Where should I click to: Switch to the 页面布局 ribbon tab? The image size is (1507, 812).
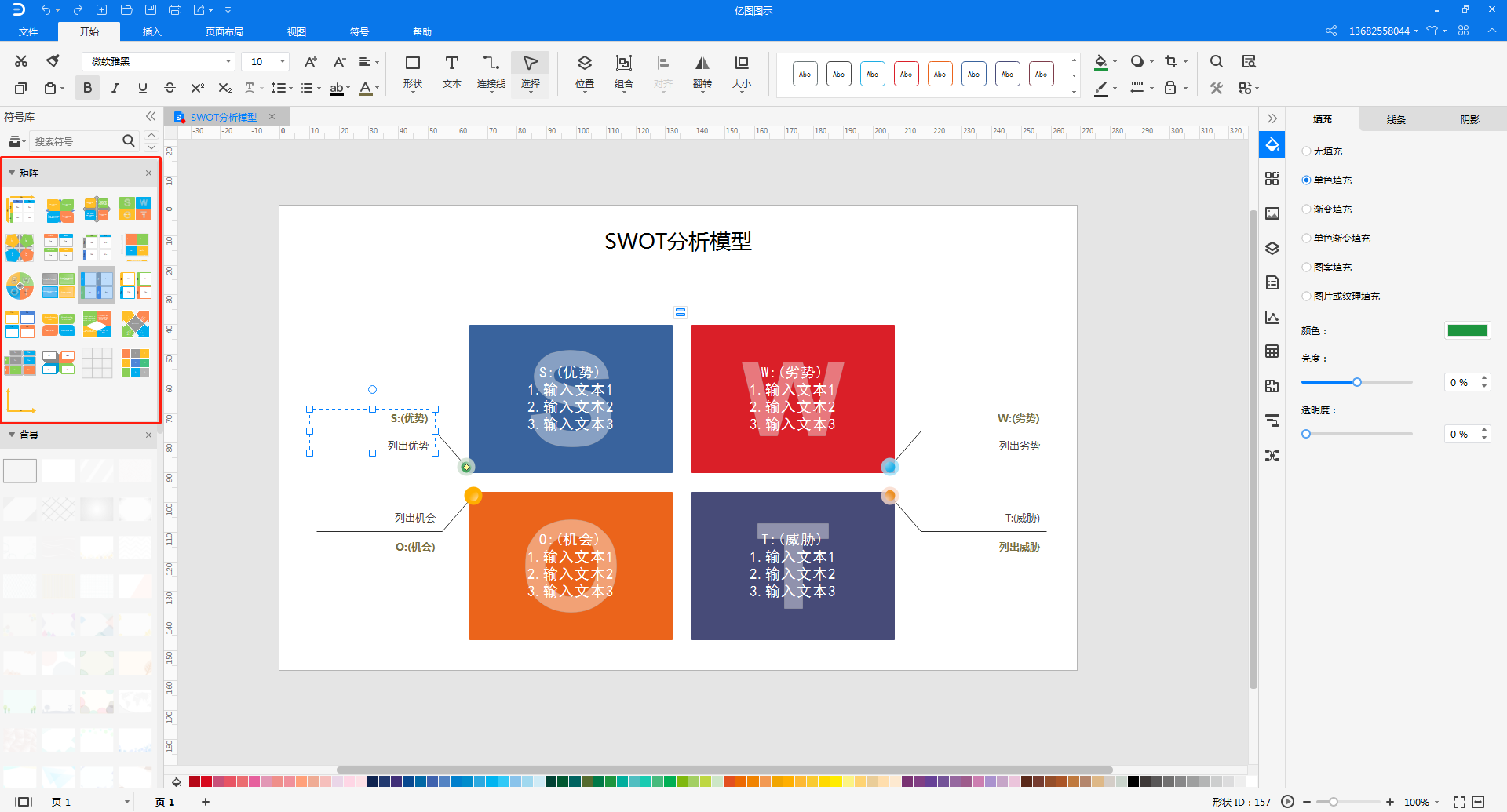pos(224,31)
